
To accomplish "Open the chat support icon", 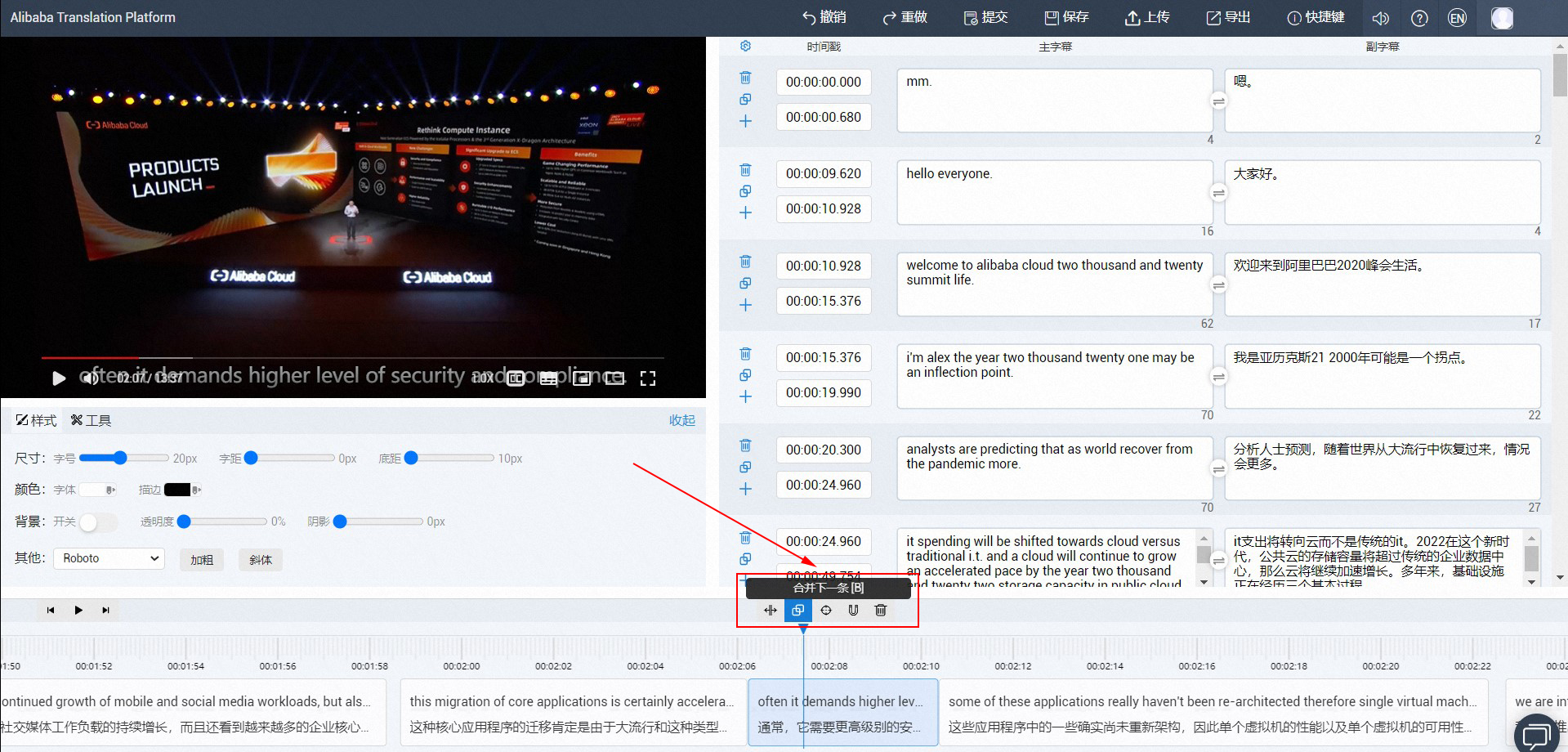I will 1537,734.
